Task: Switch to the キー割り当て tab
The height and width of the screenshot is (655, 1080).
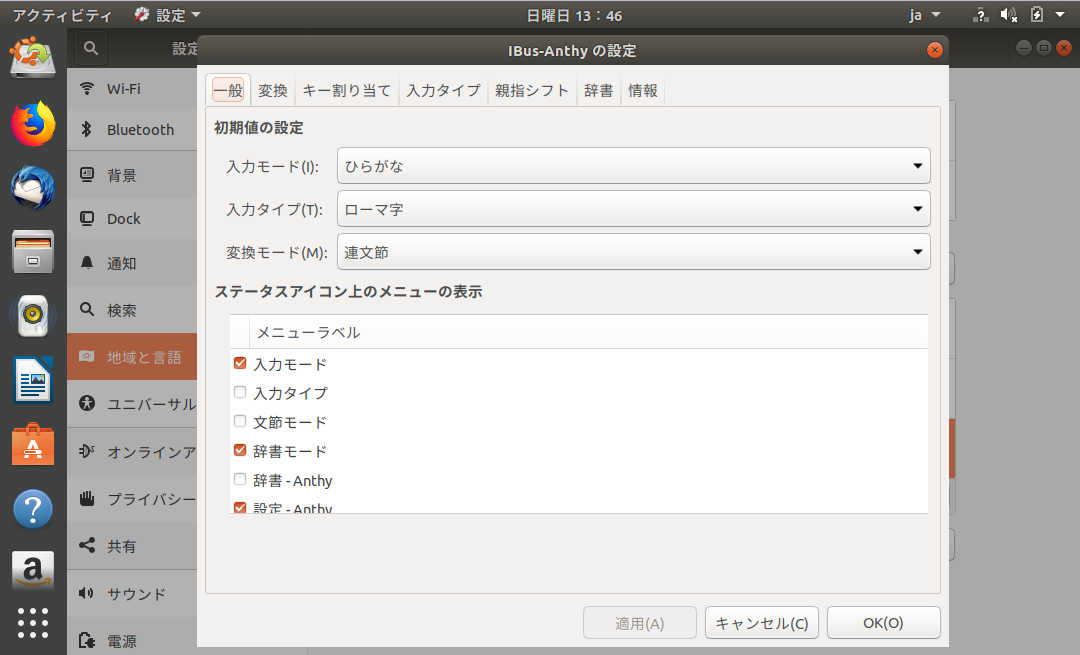Action: pos(347,91)
